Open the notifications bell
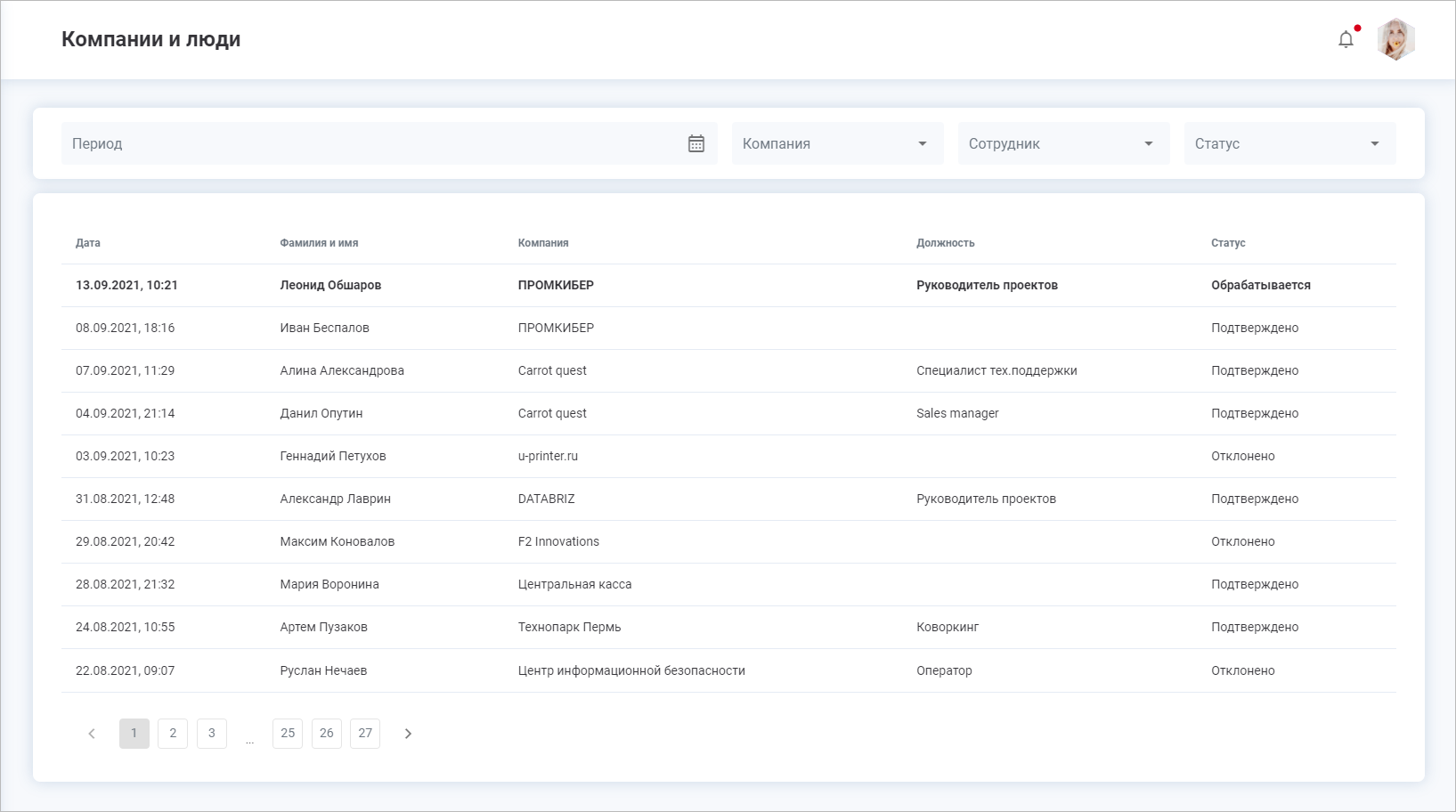 (1346, 39)
